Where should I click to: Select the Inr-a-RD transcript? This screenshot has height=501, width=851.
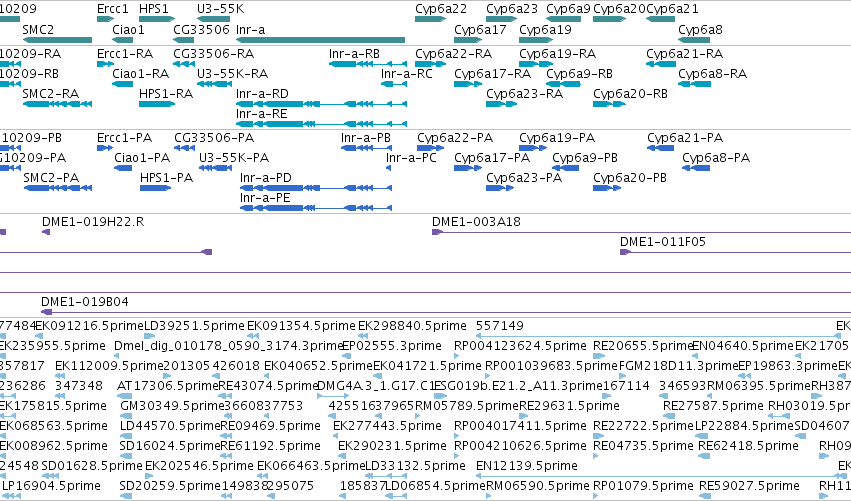321,104
